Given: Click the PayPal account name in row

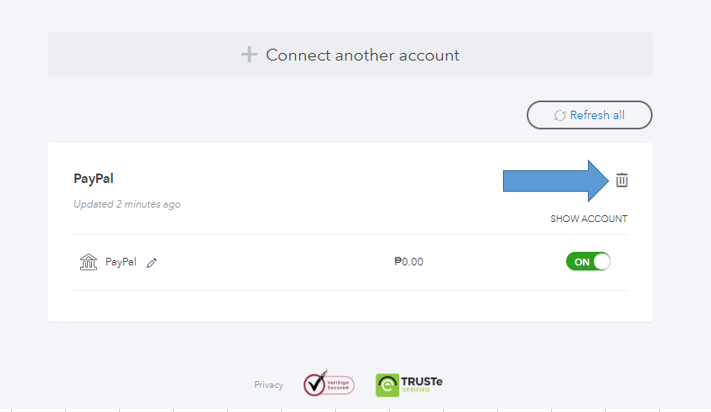Looking at the screenshot, I should (x=121, y=262).
